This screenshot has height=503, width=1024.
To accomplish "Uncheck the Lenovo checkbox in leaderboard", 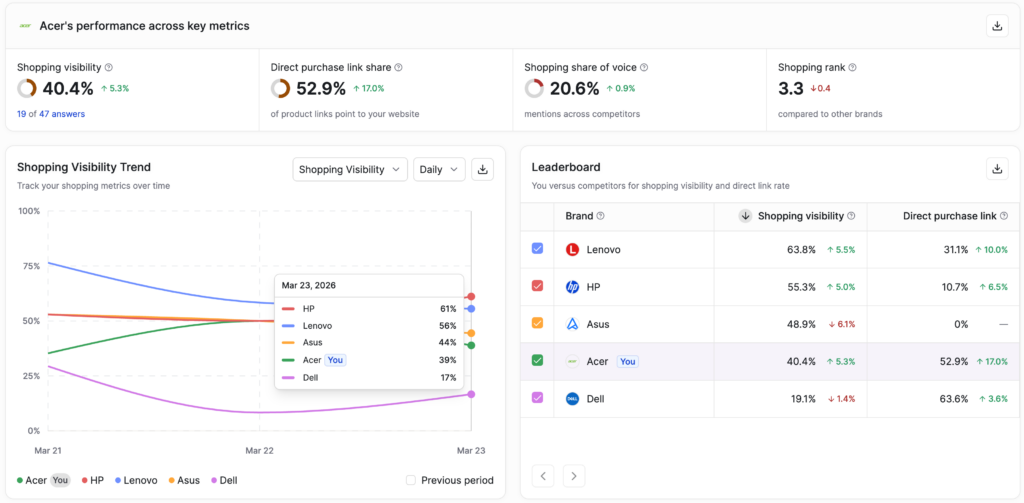I will [538, 249].
